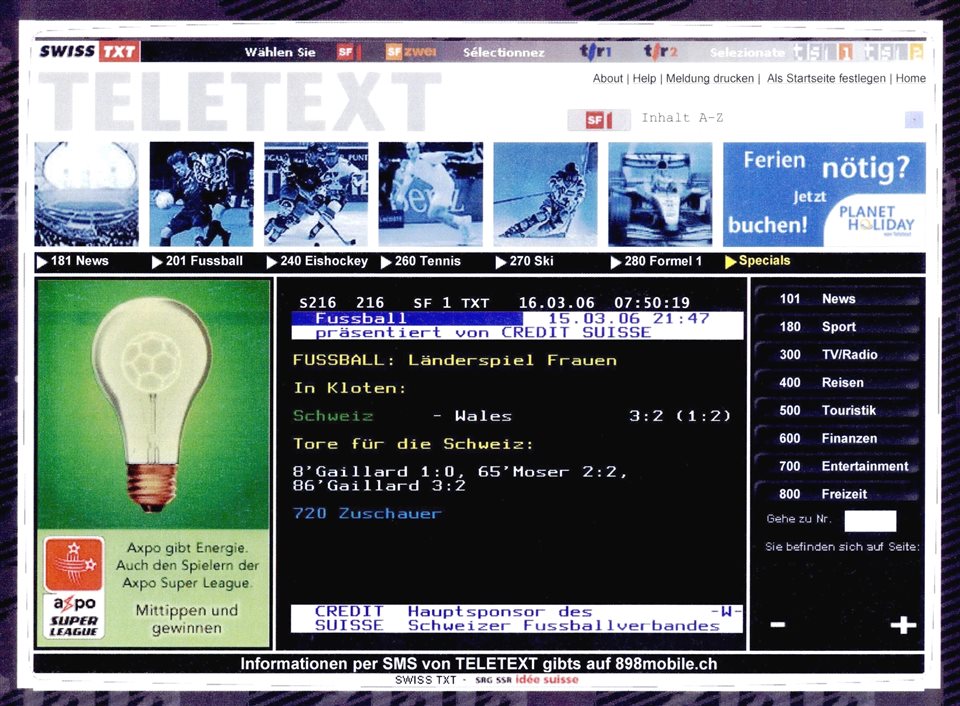Select the tsr2 channel logo

(x=661, y=51)
